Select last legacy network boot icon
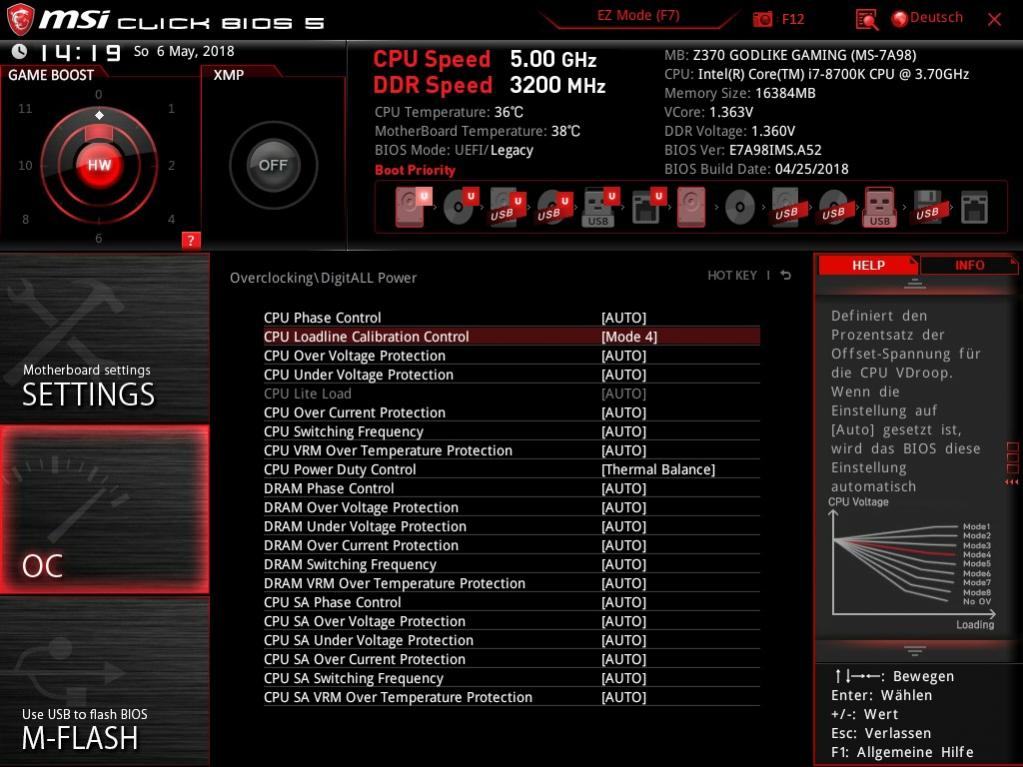The image size is (1023, 767). pyautogui.click(x=974, y=207)
